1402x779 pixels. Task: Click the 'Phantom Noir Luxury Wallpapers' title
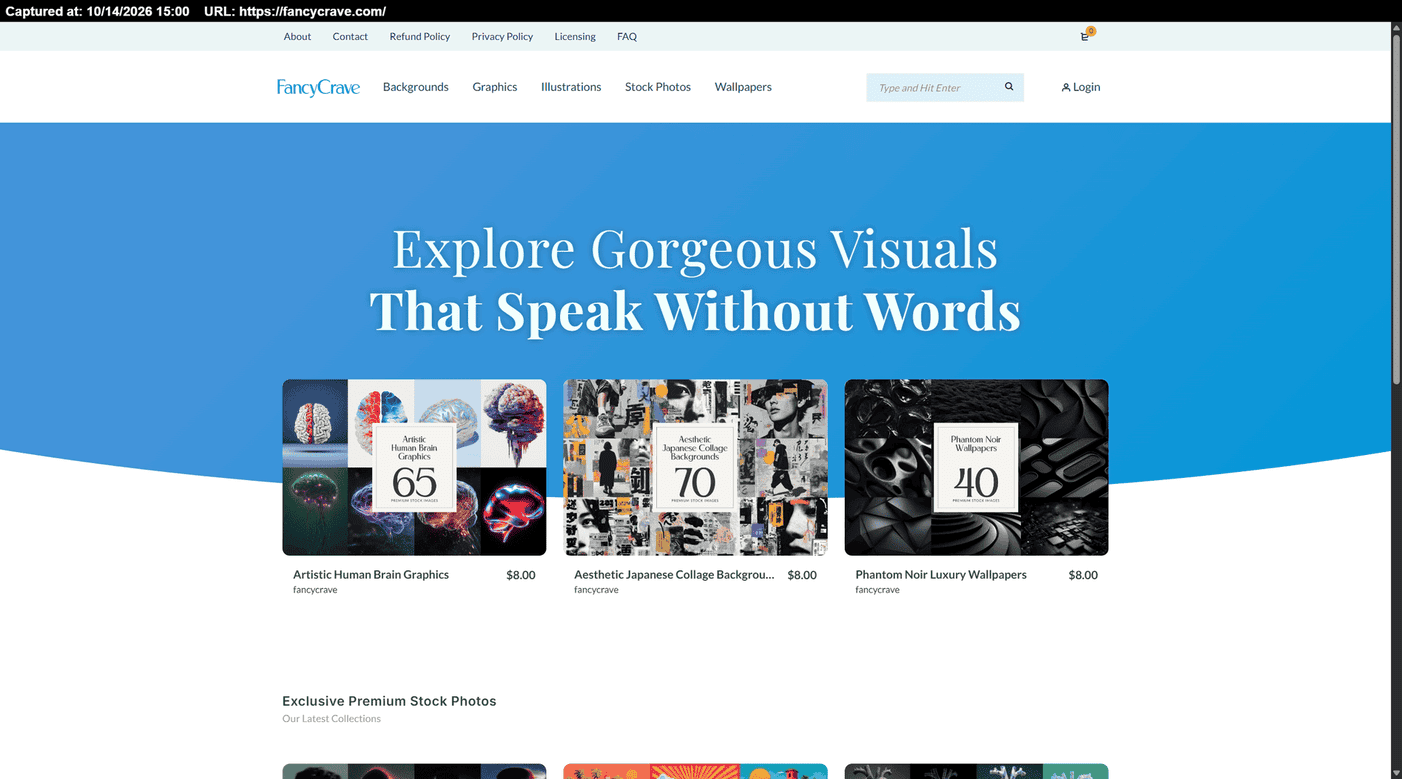(x=941, y=575)
